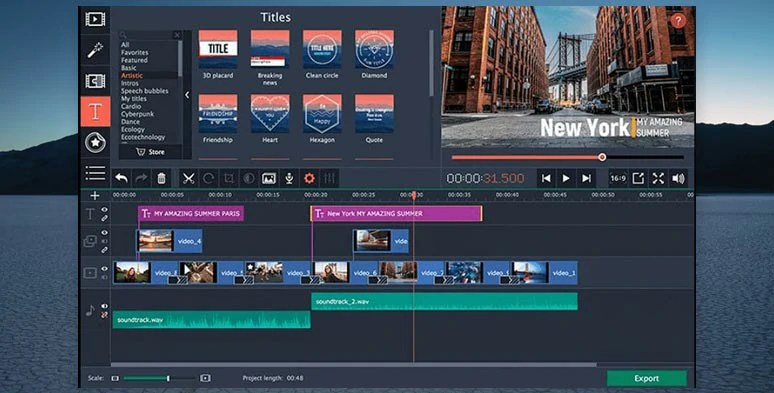Select the Speech bubbles category
This screenshot has width=774, height=393.
(145, 91)
